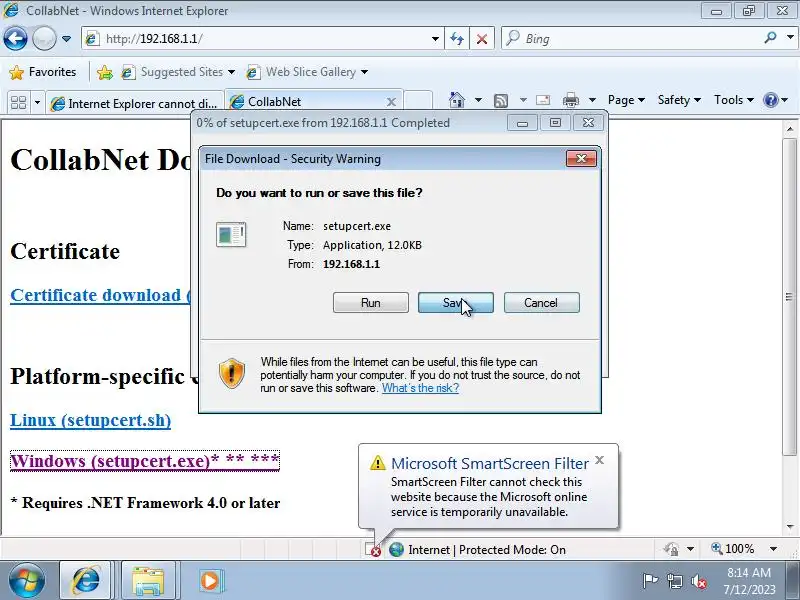This screenshot has height=600, width=800.
Task: Click the SmartScreen status bar icon
Action: pos(372,549)
